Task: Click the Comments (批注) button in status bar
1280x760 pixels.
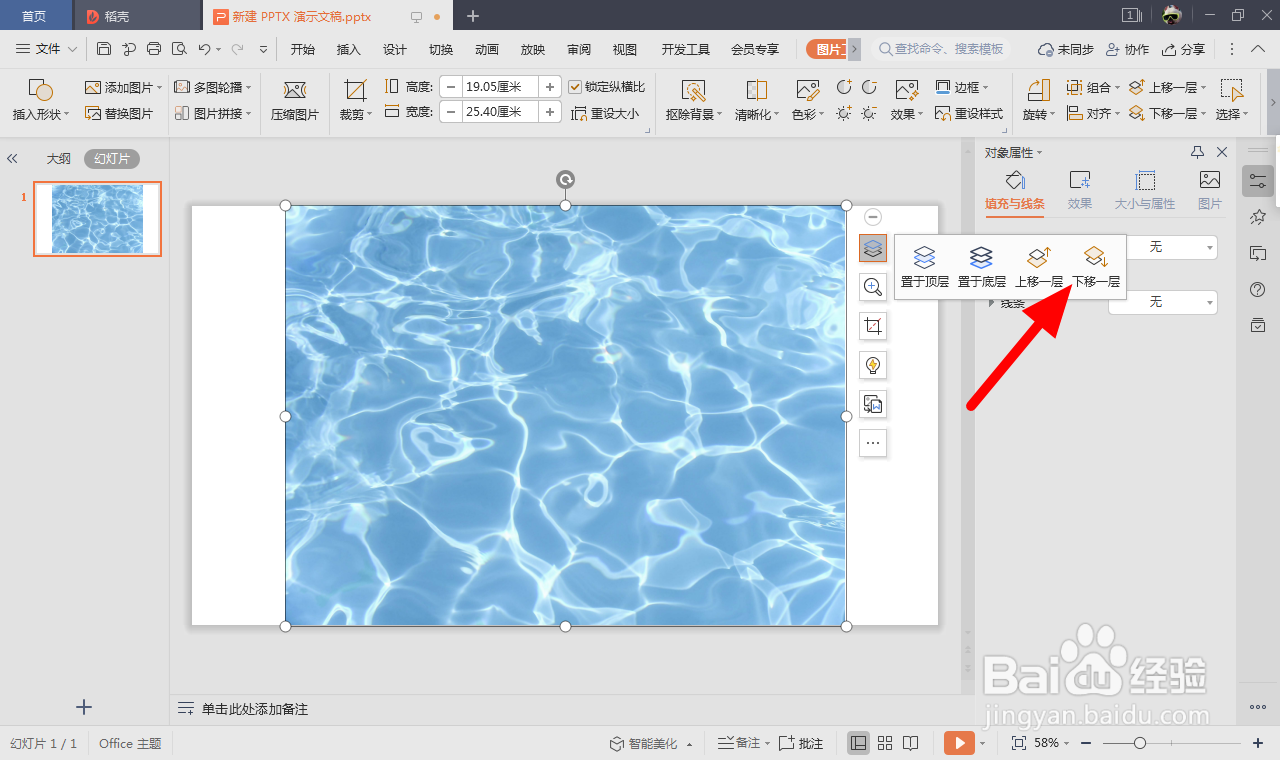Action: (801, 743)
